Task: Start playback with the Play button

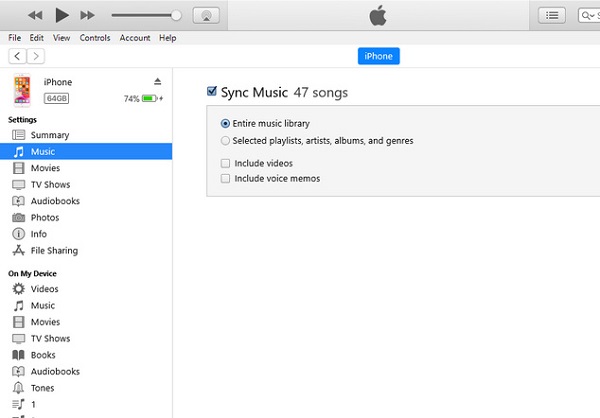Action: tap(62, 15)
